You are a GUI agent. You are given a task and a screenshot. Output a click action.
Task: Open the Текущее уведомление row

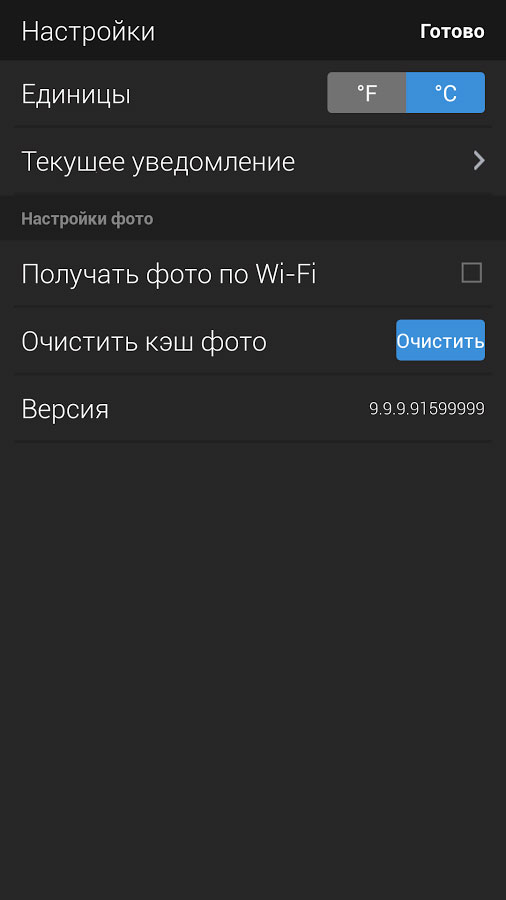click(253, 161)
